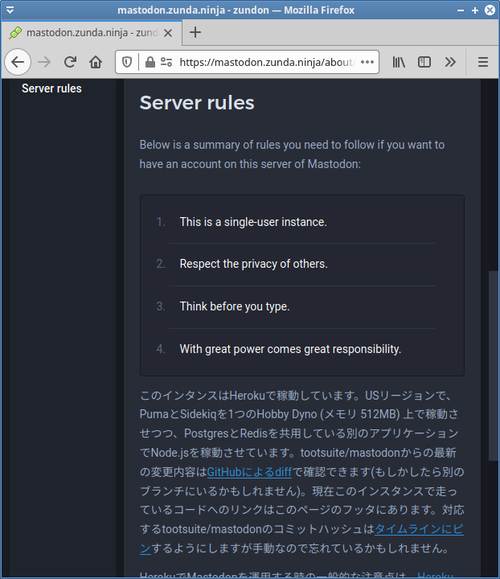The image size is (500, 579).
Task: Open the Library bookmarks and history icon
Action: (398, 62)
